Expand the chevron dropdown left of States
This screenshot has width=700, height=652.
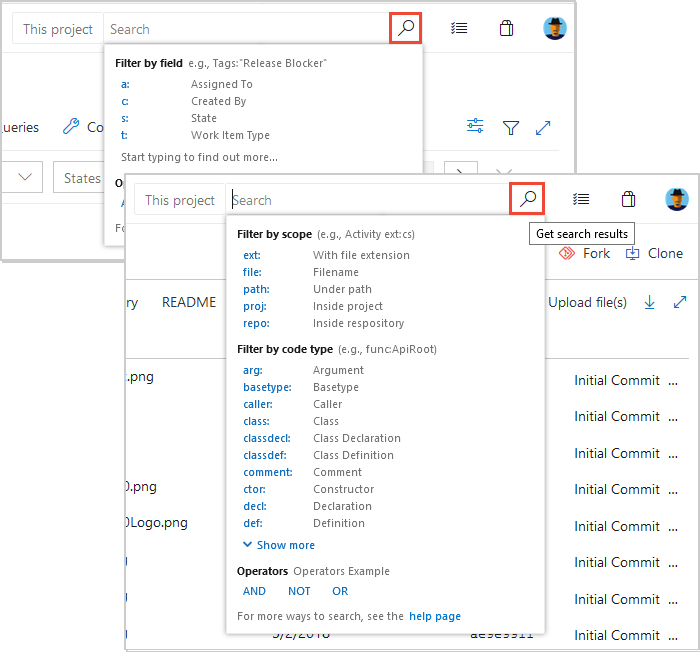25,177
